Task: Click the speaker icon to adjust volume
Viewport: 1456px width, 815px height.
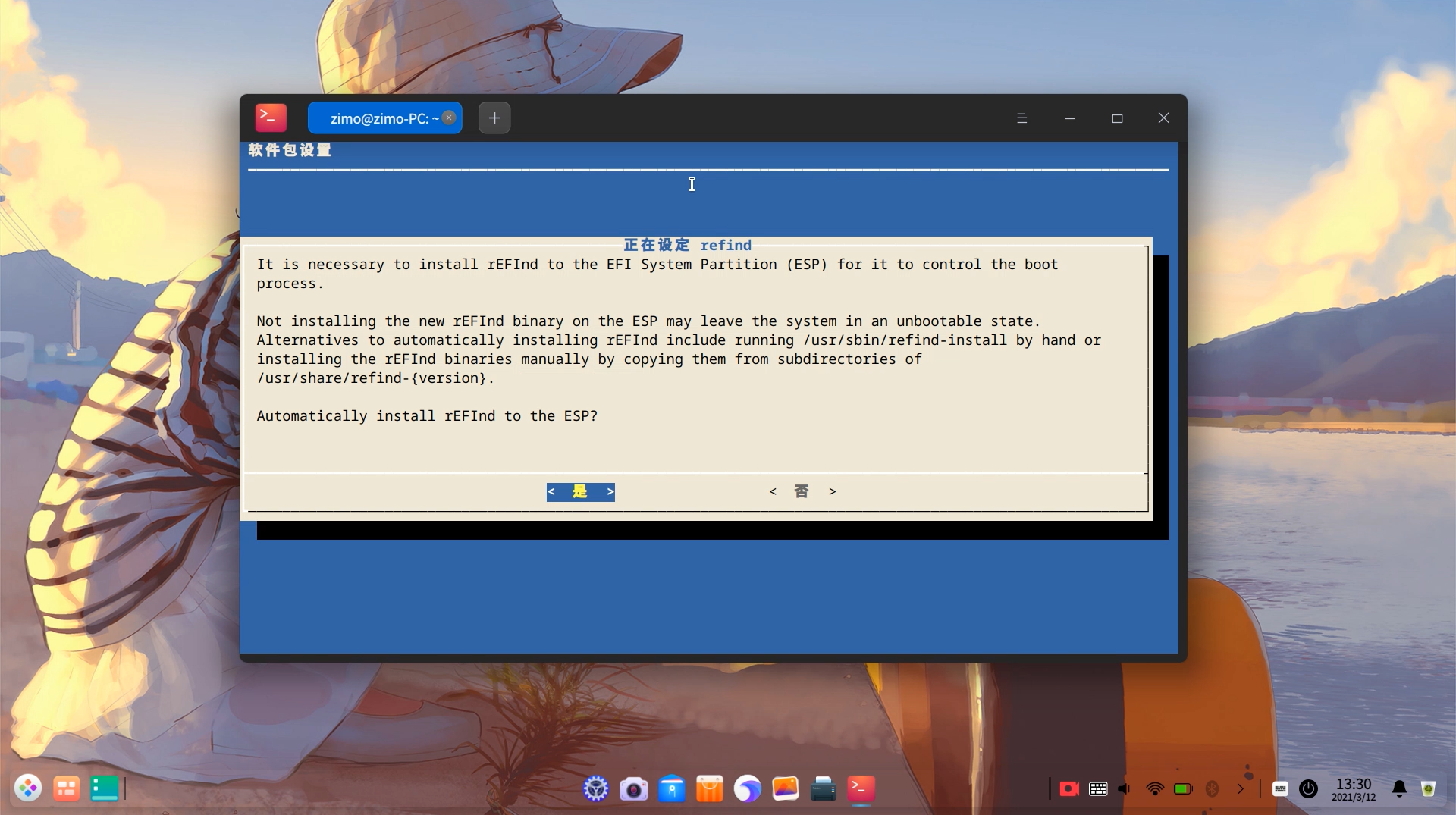Action: pyautogui.click(x=1124, y=788)
